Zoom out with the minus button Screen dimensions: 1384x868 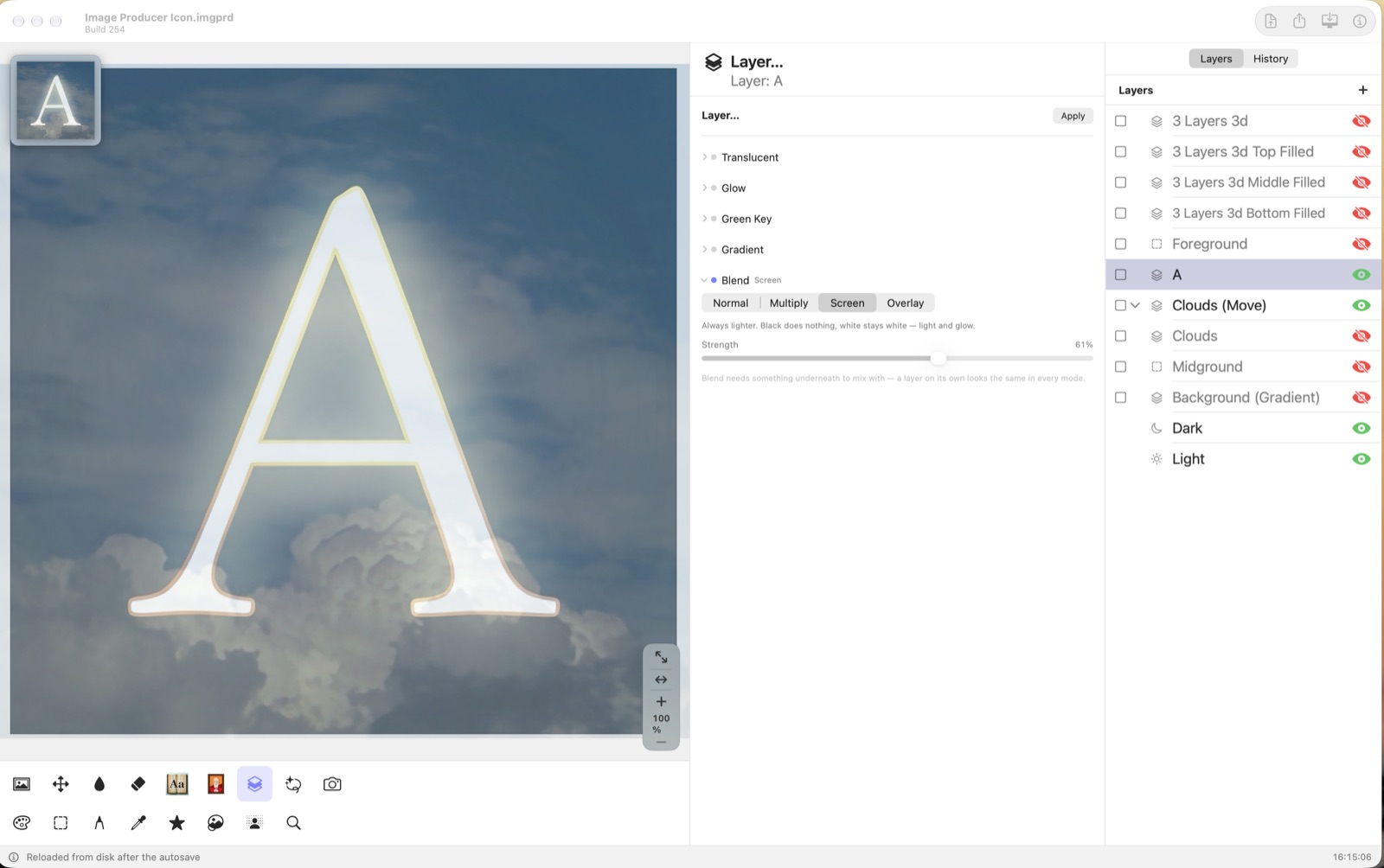(x=661, y=742)
